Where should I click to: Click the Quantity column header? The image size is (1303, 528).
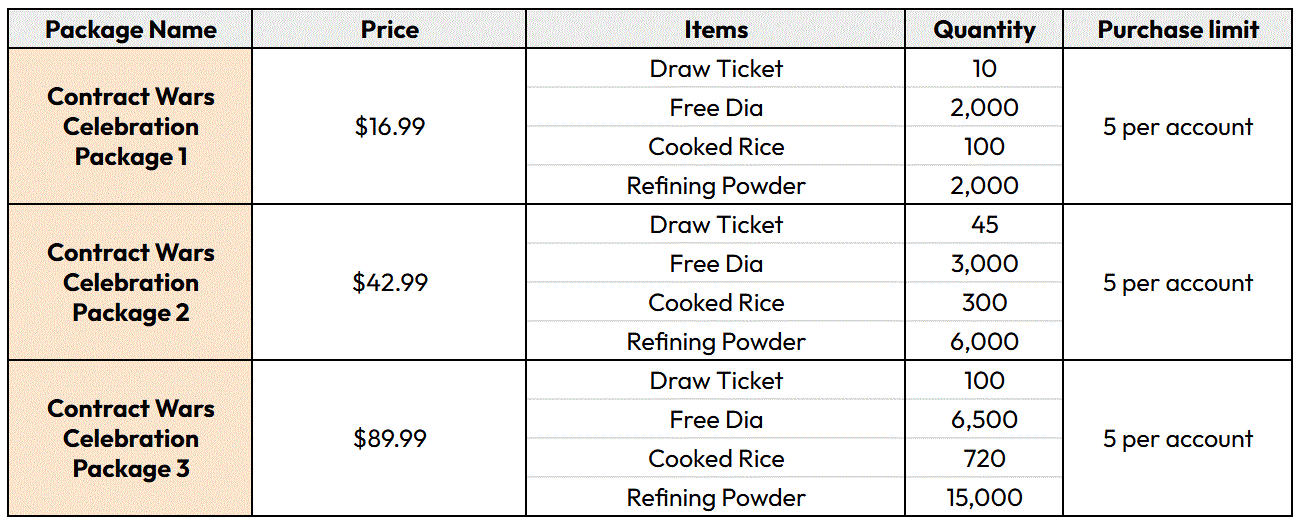click(x=984, y=30)
